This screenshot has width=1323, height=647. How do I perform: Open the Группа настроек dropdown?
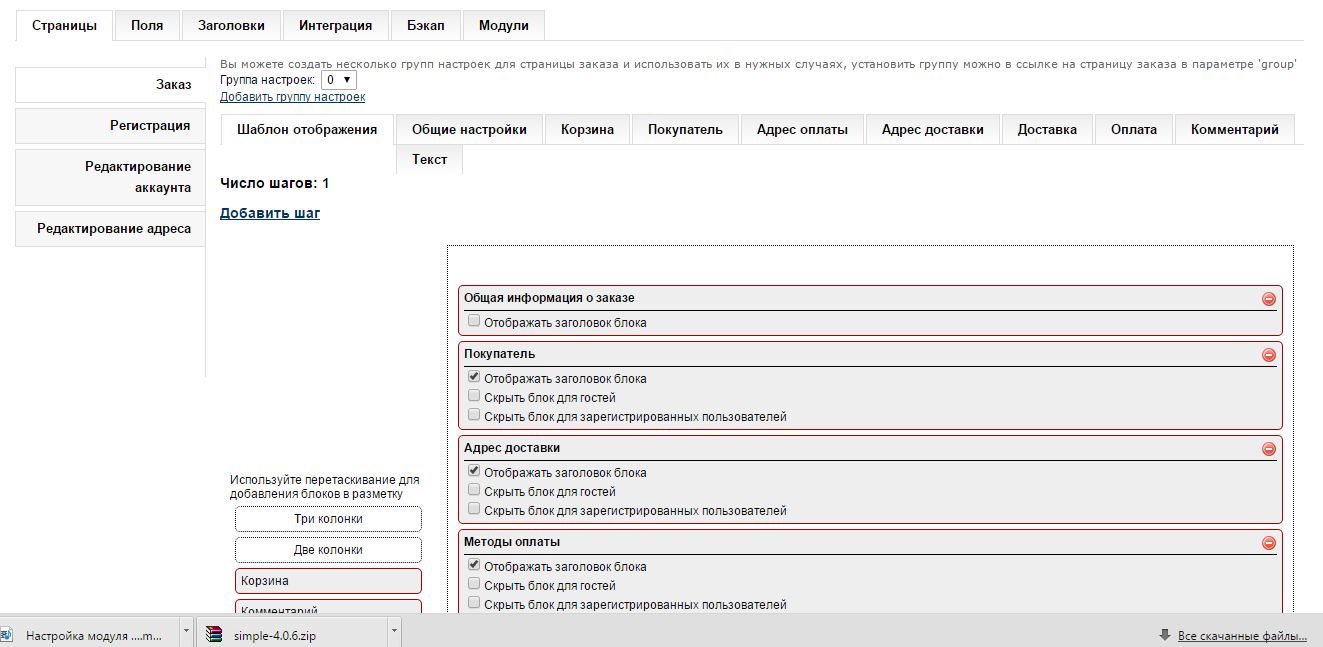point(338,79)
